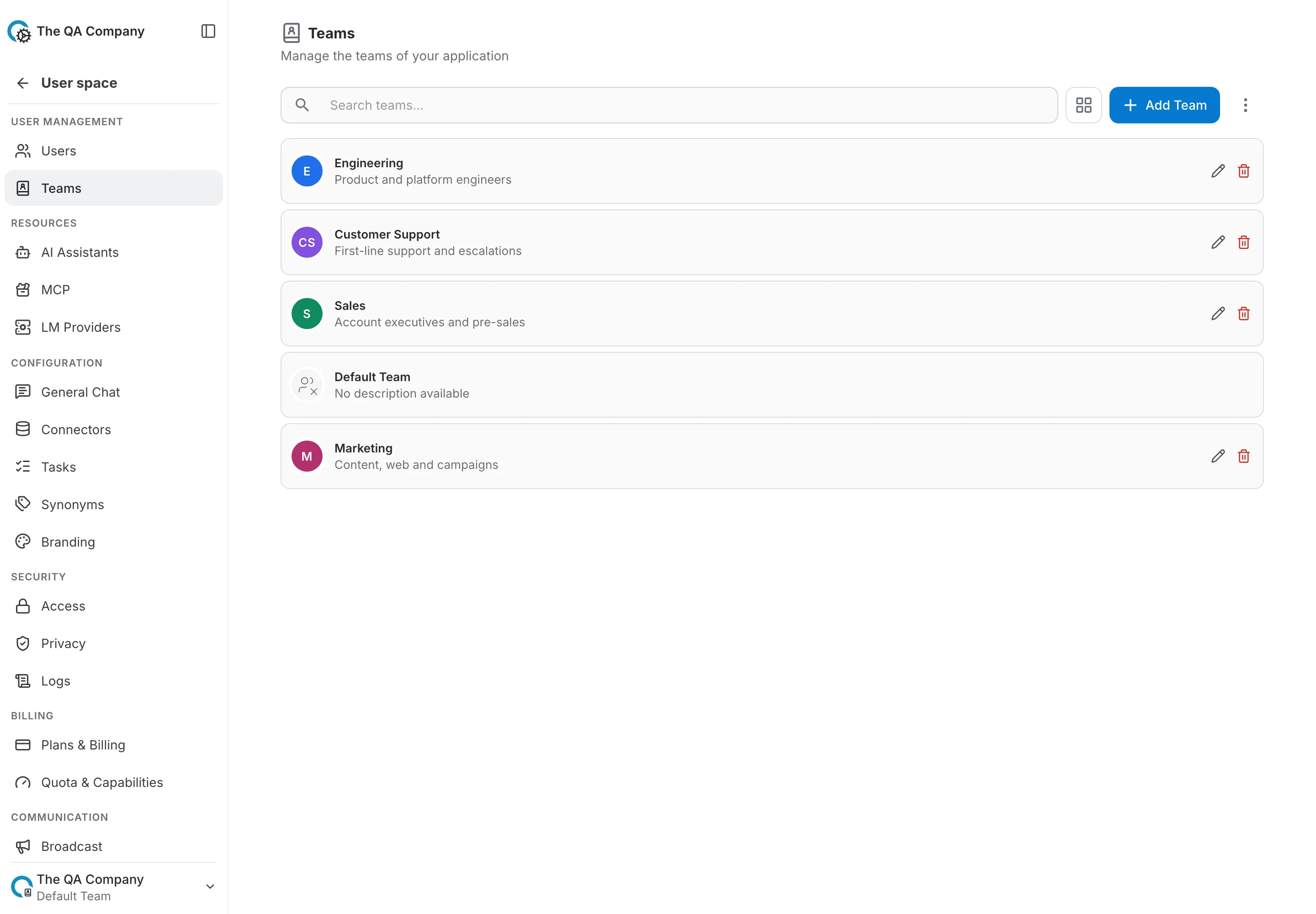The width and height of the screenshot is (1316, 914).
Task: Delete the Engineering team
Action: click(x=1243, y=171)
